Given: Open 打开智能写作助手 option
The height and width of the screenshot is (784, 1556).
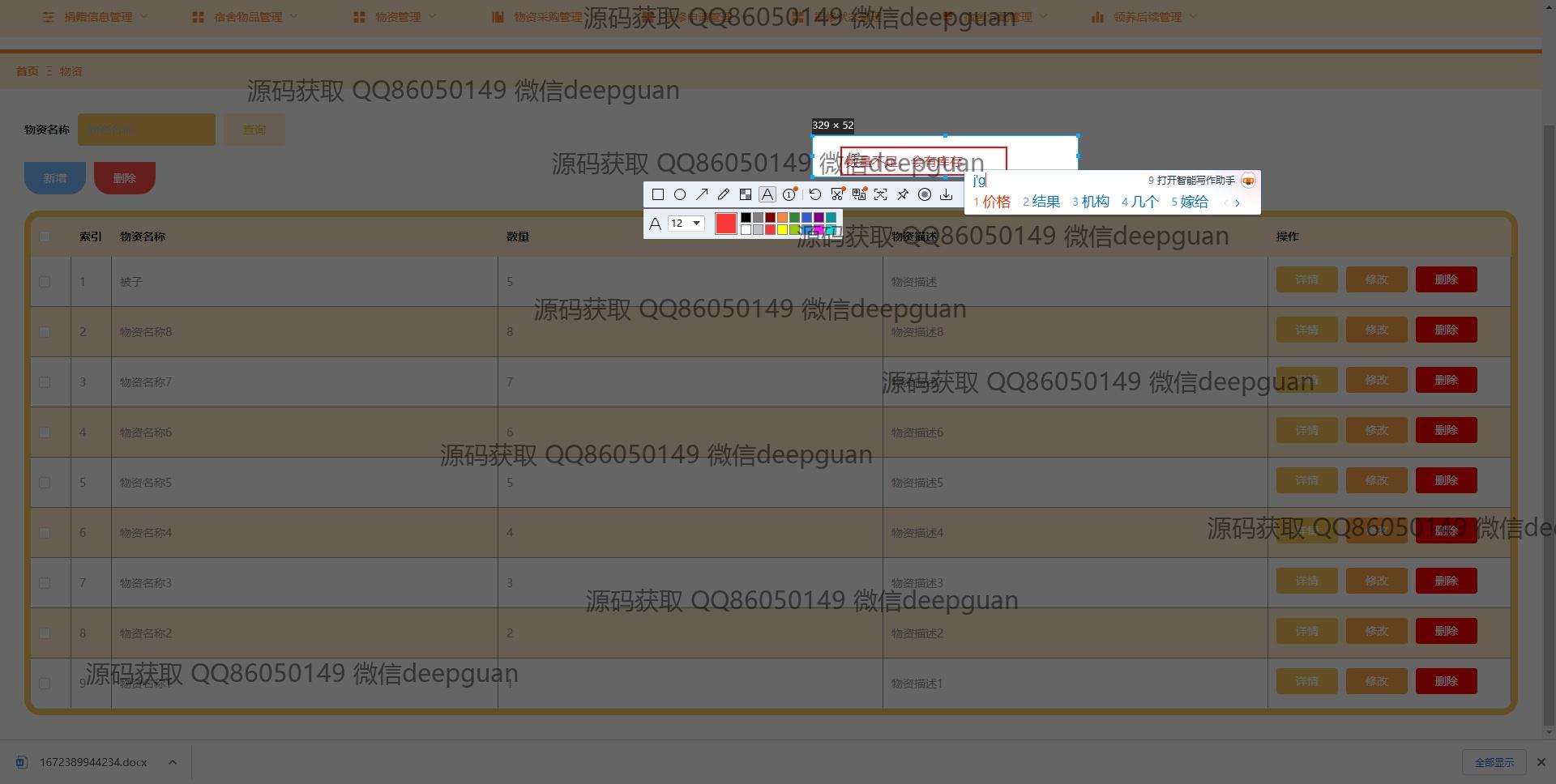Looking at the screenshot, I should [x=1191, y=181].
